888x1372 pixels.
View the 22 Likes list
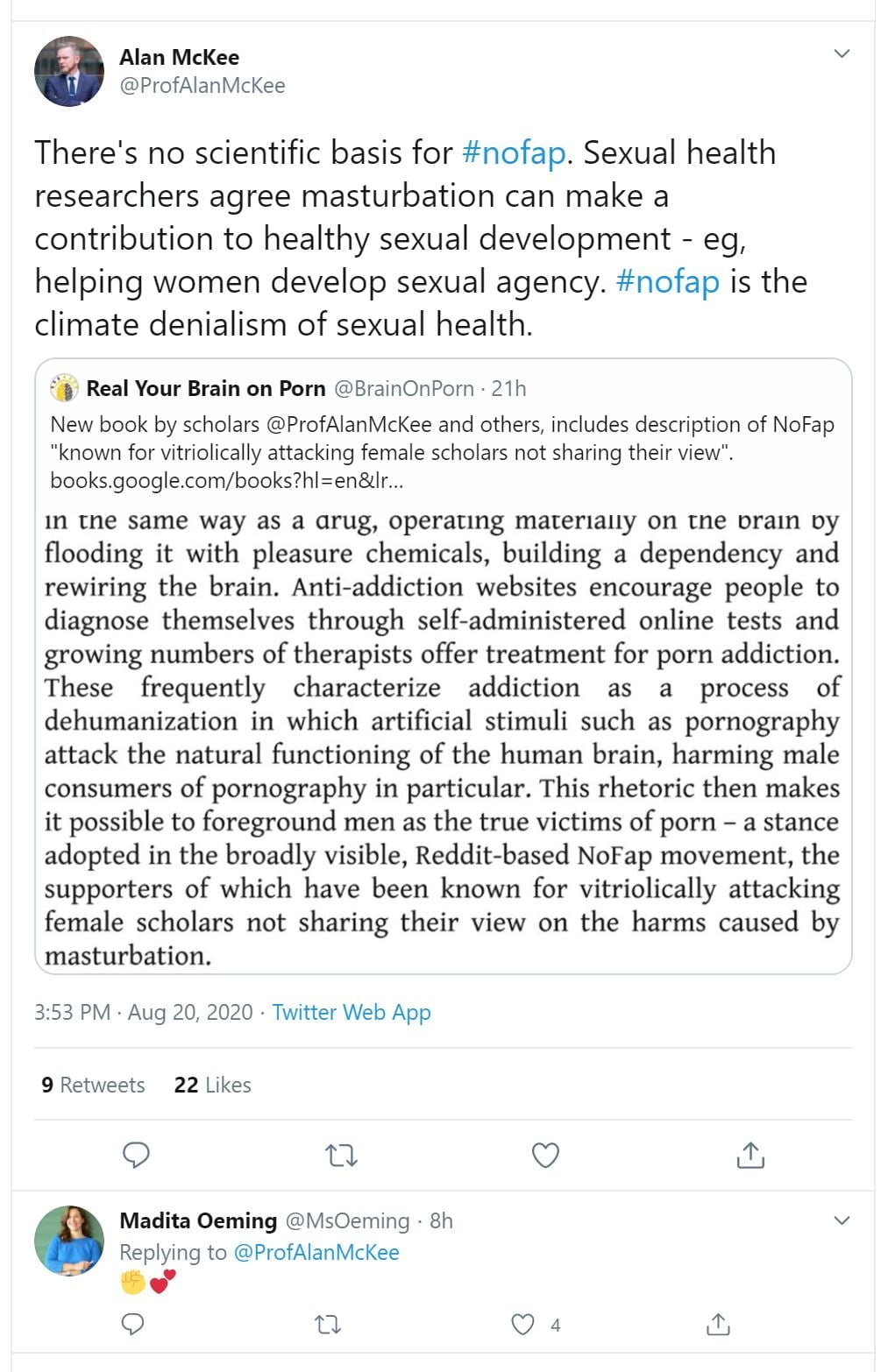point(212,1085)
